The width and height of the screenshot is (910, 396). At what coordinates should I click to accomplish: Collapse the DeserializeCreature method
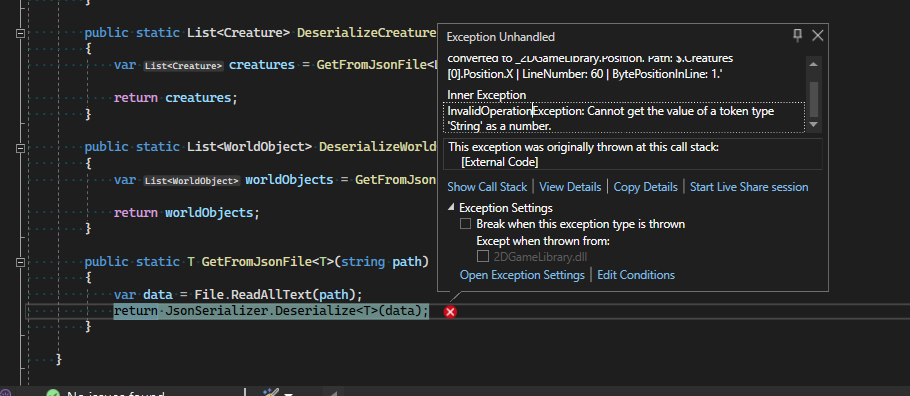20,33
